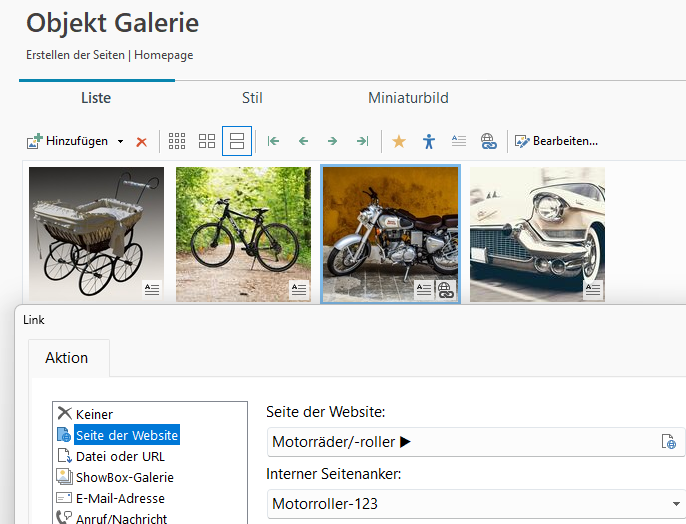This screenshot has width=686, height=524.
Task: Click the gold star favorite icon
Action: [x=399, y=141]
